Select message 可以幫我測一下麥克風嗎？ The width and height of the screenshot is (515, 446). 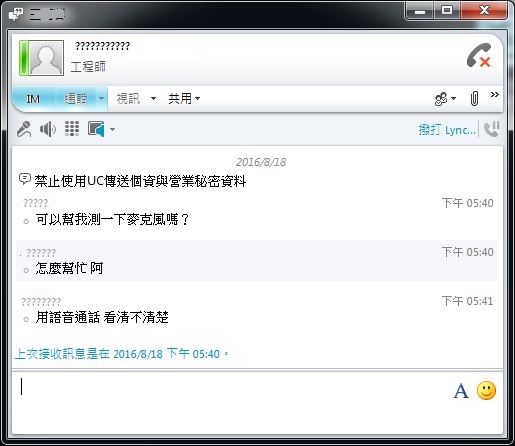(x=113, y=219)
